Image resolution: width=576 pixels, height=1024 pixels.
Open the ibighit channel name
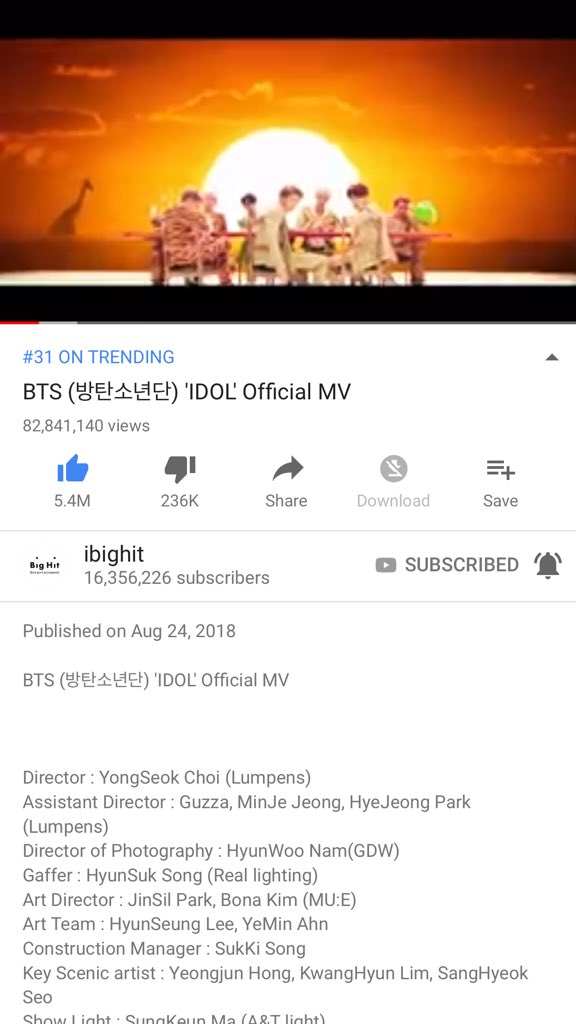pos(114,554)
